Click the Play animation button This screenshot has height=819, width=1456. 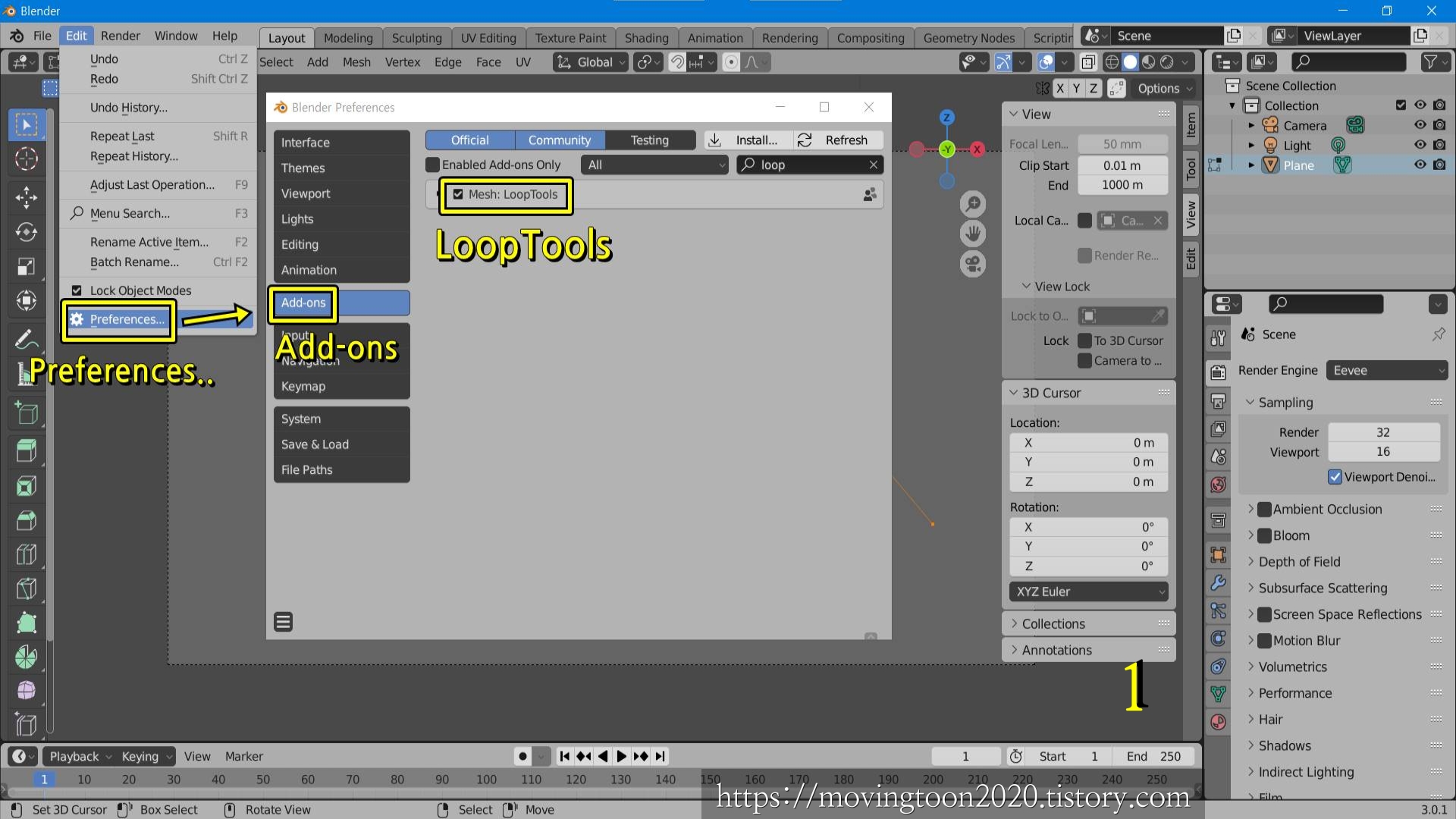click(x=622, y=756)
